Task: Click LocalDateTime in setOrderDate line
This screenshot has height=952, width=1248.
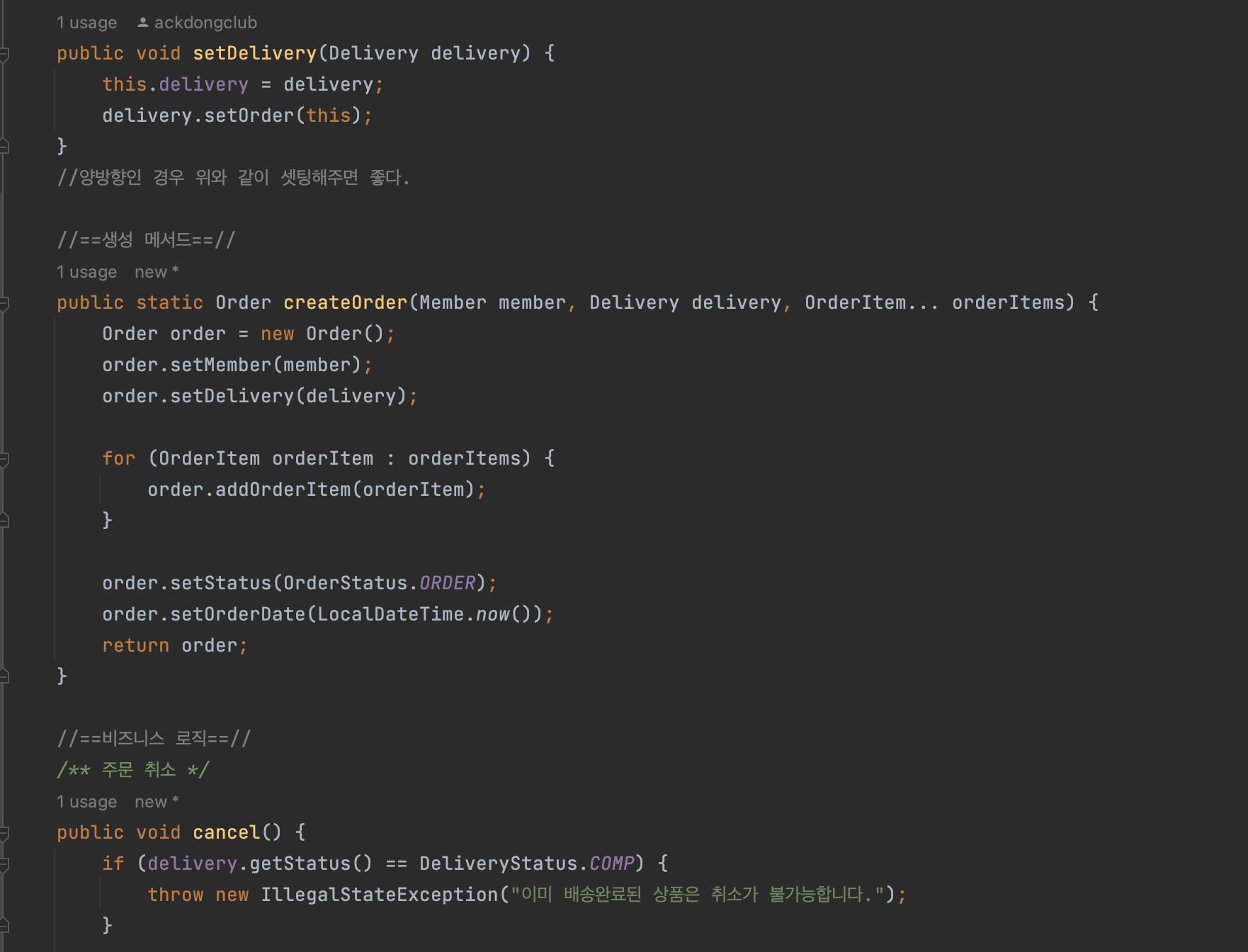Action: pos(391,614)
